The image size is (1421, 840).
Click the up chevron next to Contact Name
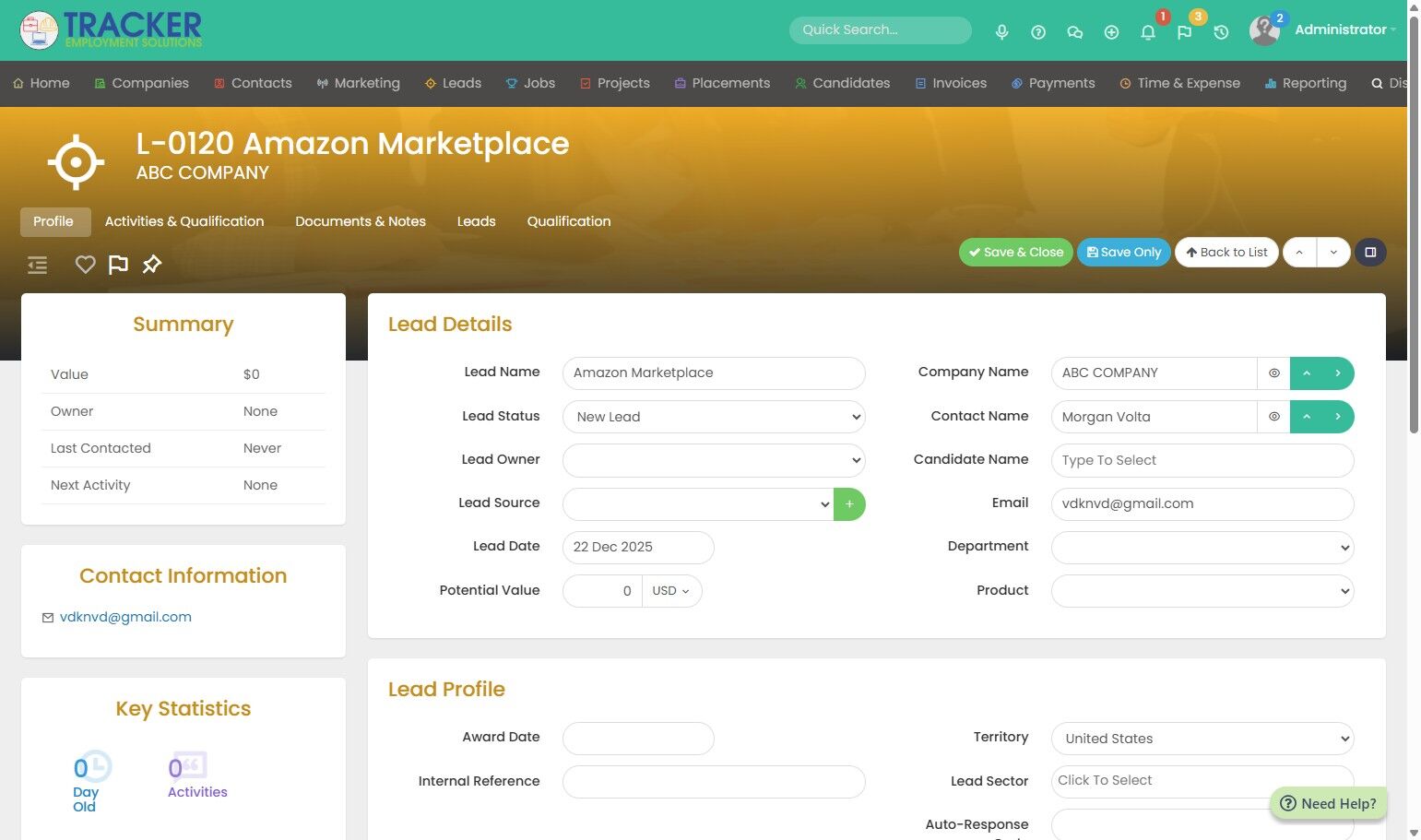pyautogui.click(x=1307, y=417)
